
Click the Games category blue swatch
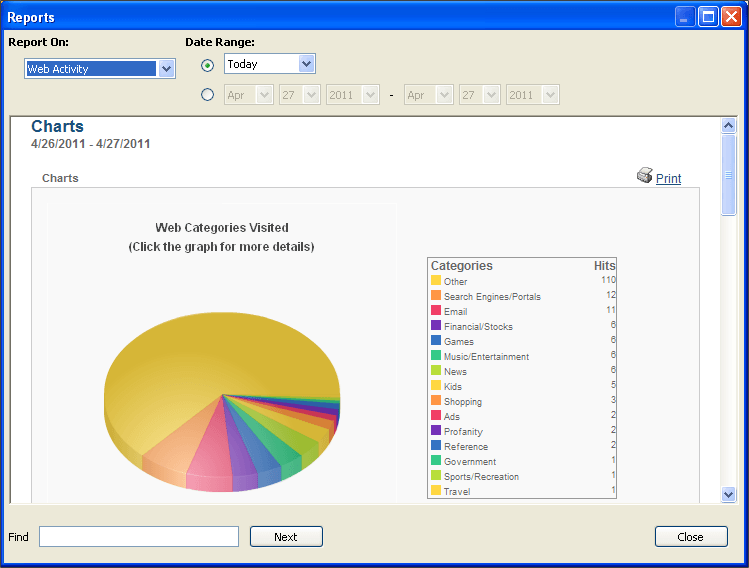tap(436, 340)
